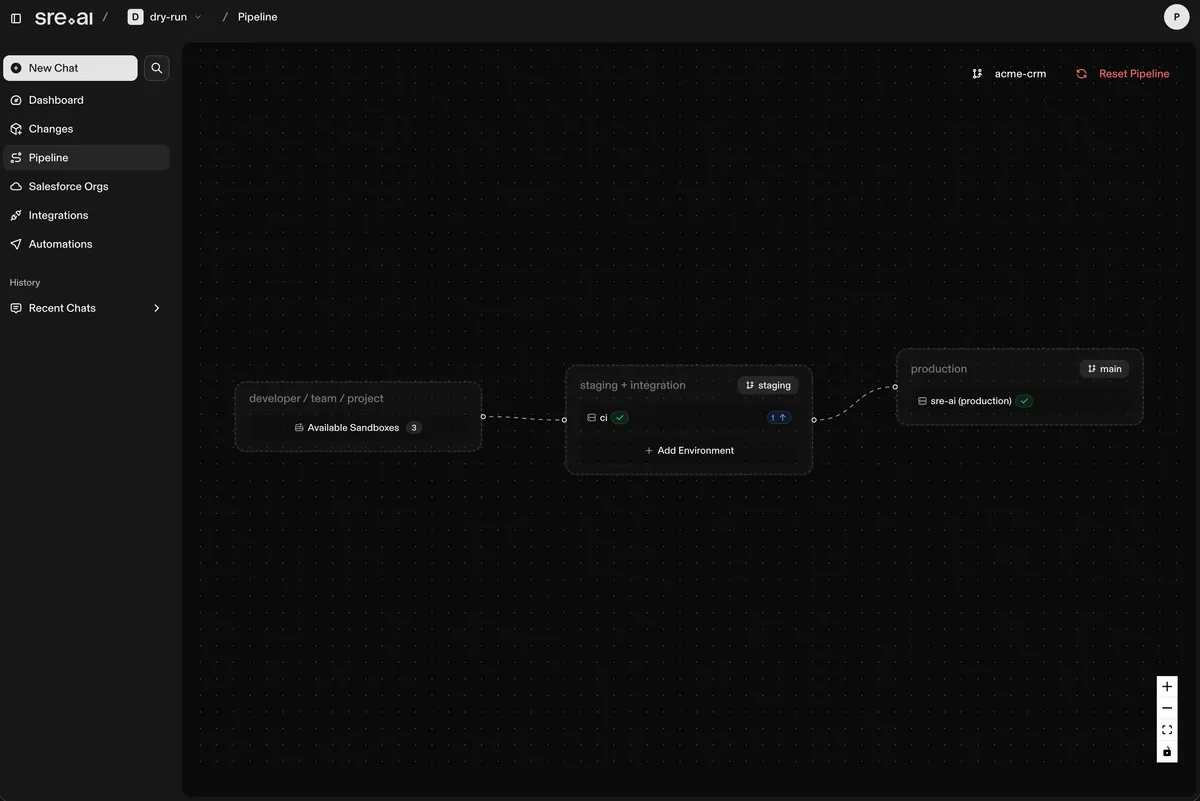Viewport: 1200px width, 801px height.
Task: Open the dry-run project dropdown
Action: [165, 17]
